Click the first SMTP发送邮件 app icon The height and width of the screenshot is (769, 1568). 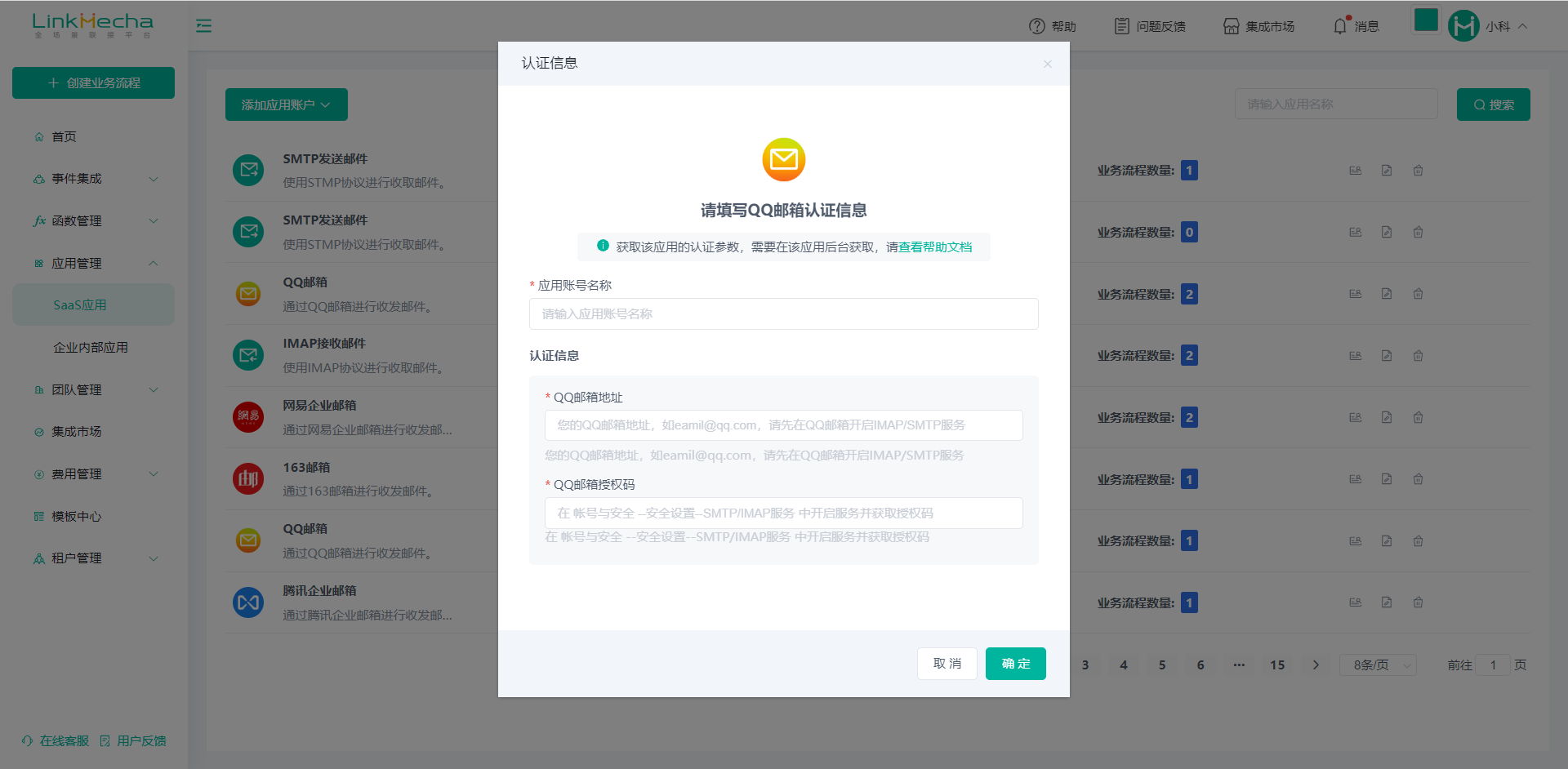click(x=248, y=171)
